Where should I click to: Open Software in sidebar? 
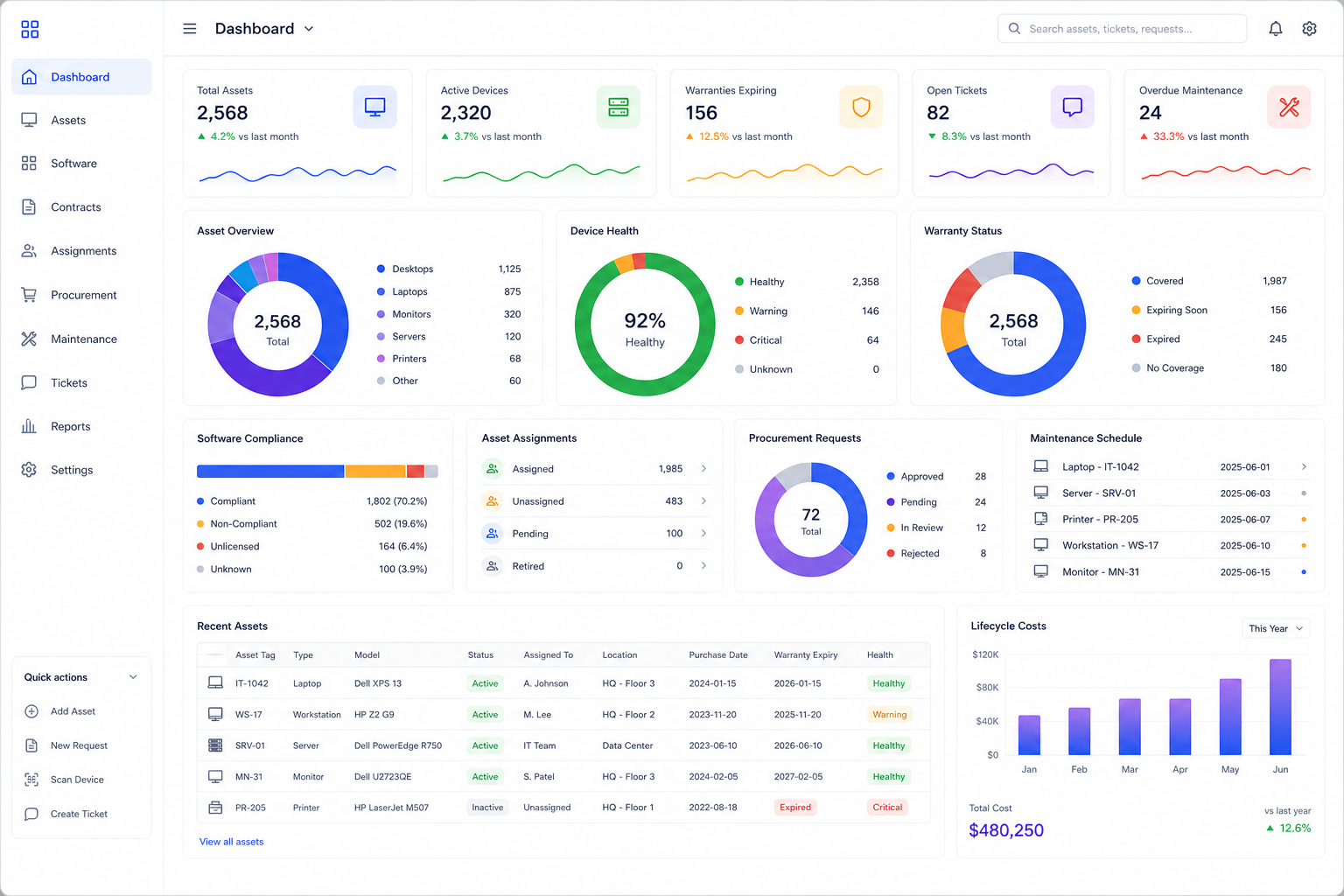click(81, 164)
